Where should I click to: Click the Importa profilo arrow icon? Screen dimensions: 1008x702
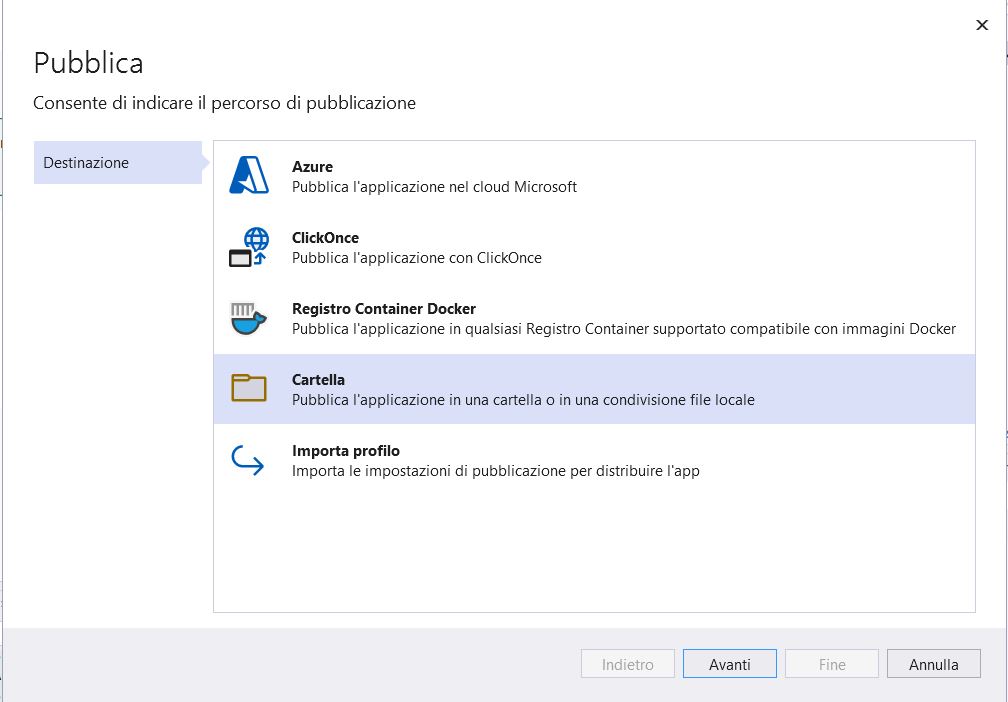click(x=248, y=460)
